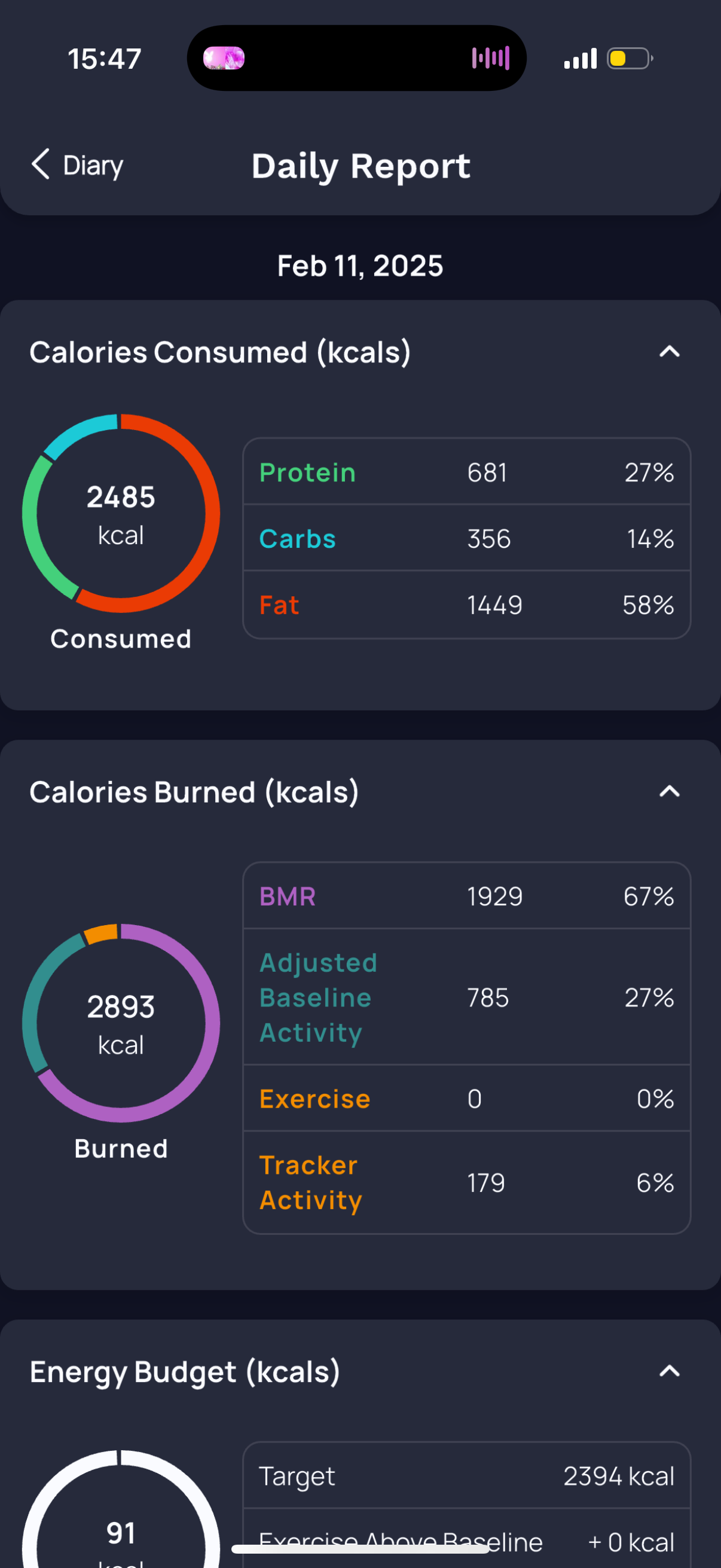
Task: Select the Protein row
Action: [x=466, y=472]
